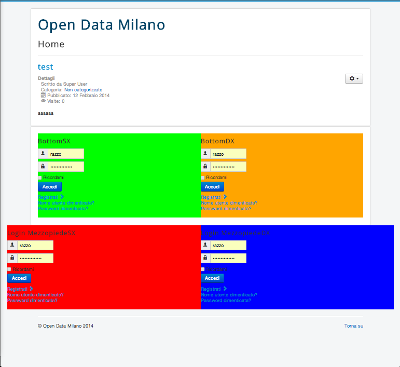Select the Login MezzepiedeDX heading

tap(235, 233)
